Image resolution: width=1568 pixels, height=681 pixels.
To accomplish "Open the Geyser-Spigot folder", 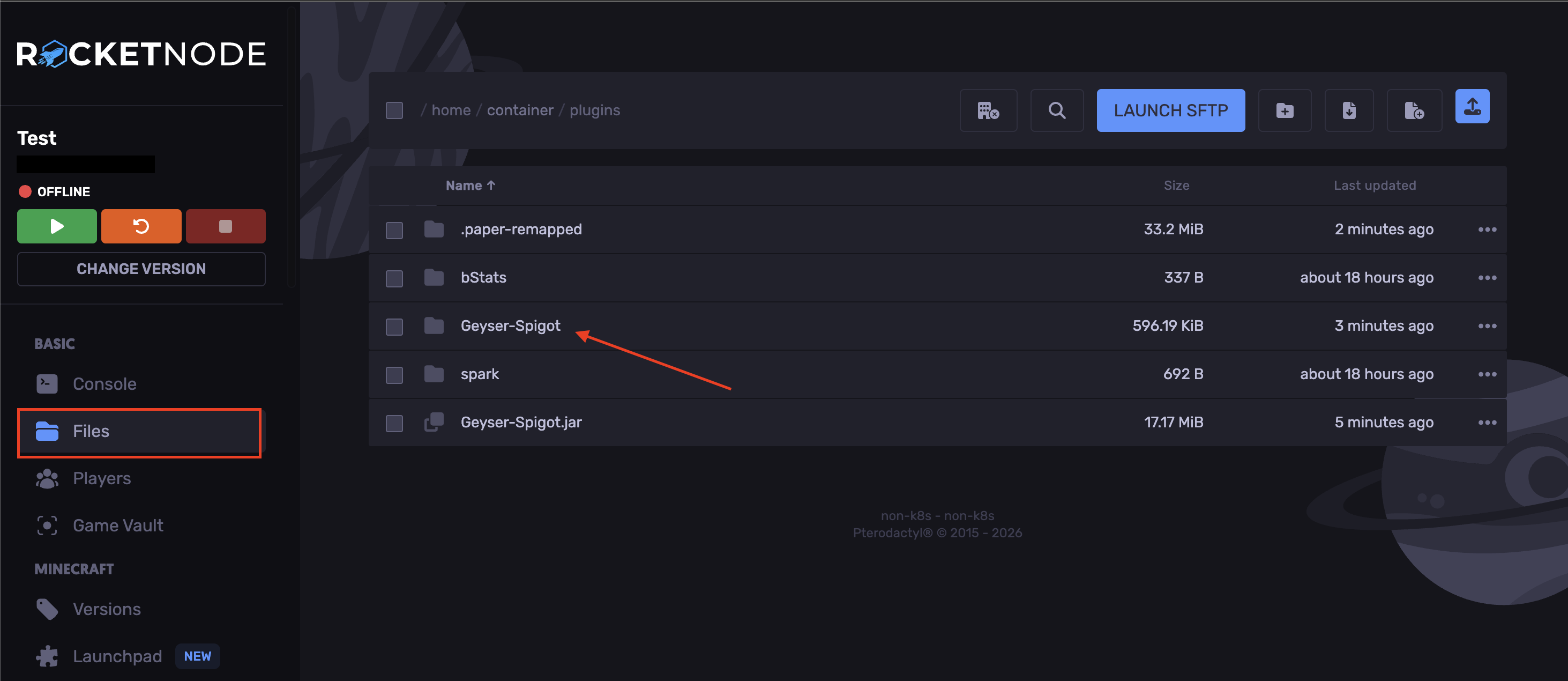I will 510,326.
